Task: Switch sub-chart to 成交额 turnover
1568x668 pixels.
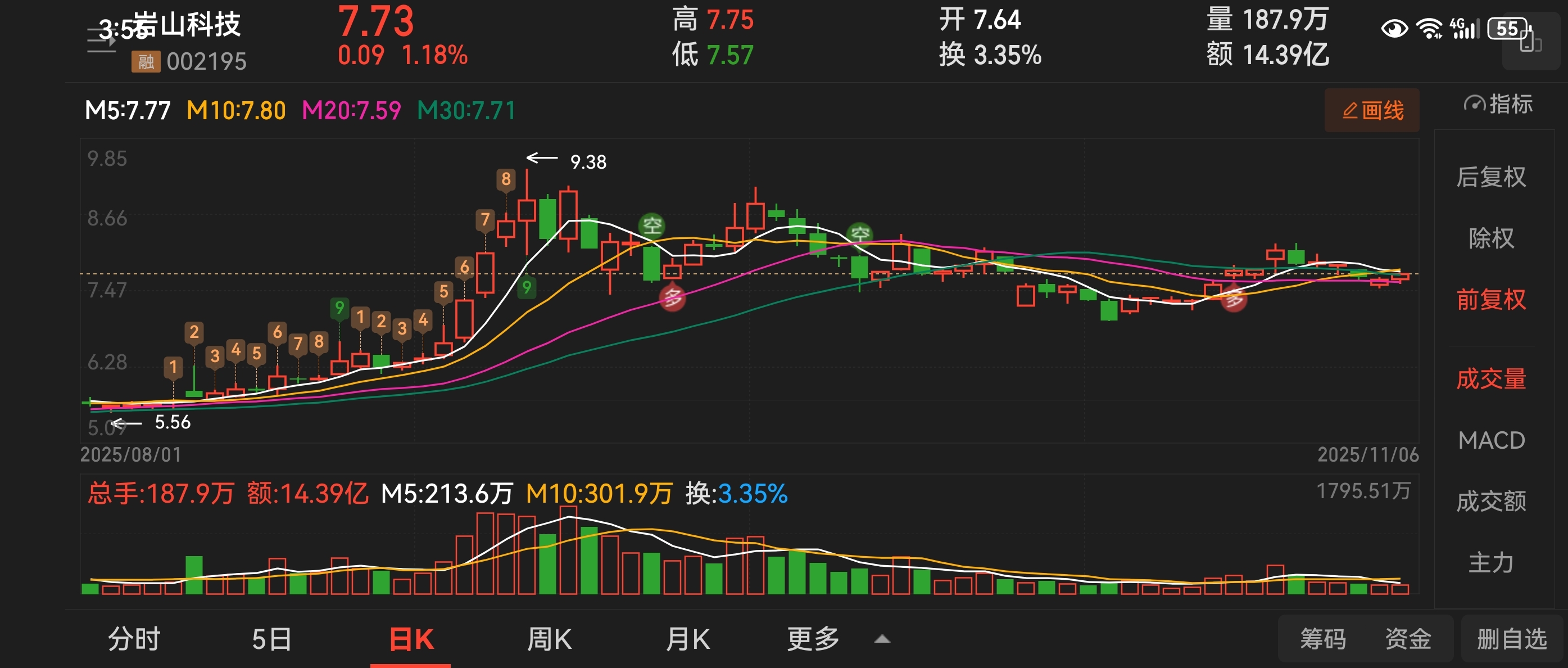Action: click(x=1490, y=501)
